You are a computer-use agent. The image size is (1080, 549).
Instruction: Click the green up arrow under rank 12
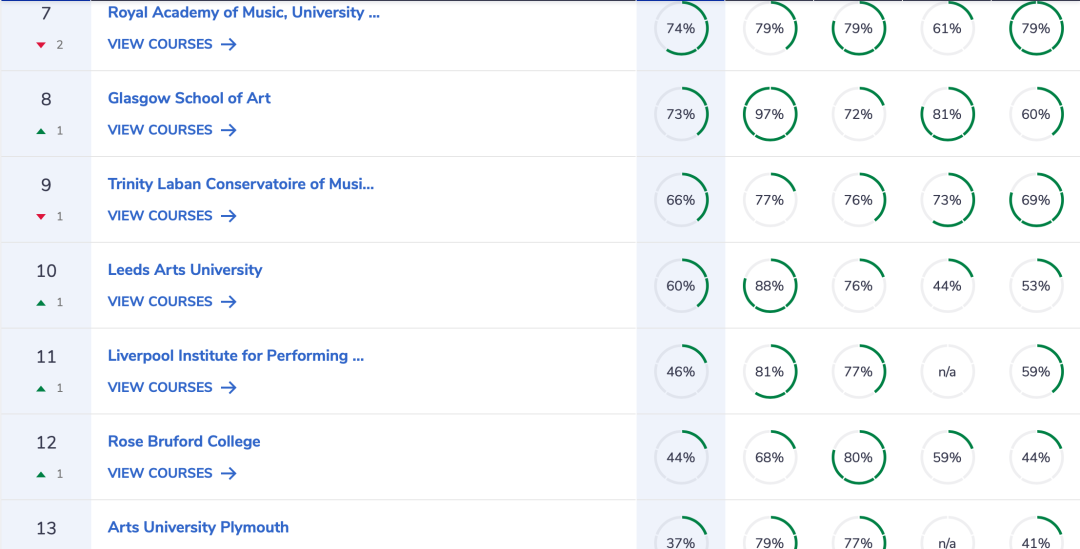[x=41, y=474]
